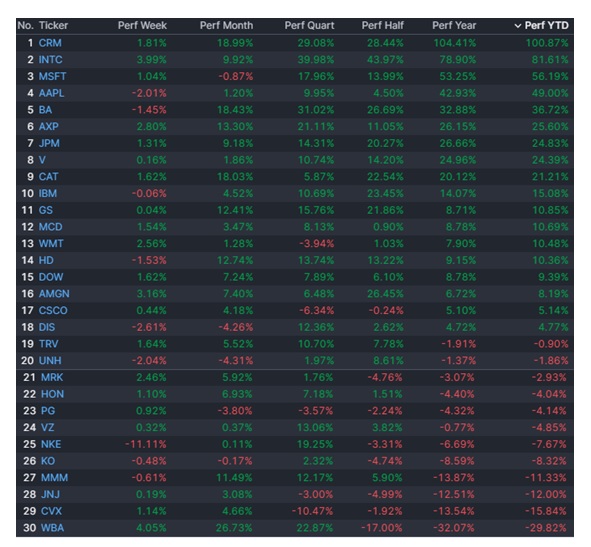The width and height of the screenshot is (591, 547).
Task: Select AAPL's -2.01% weekly value
Action: coord(149,93)
